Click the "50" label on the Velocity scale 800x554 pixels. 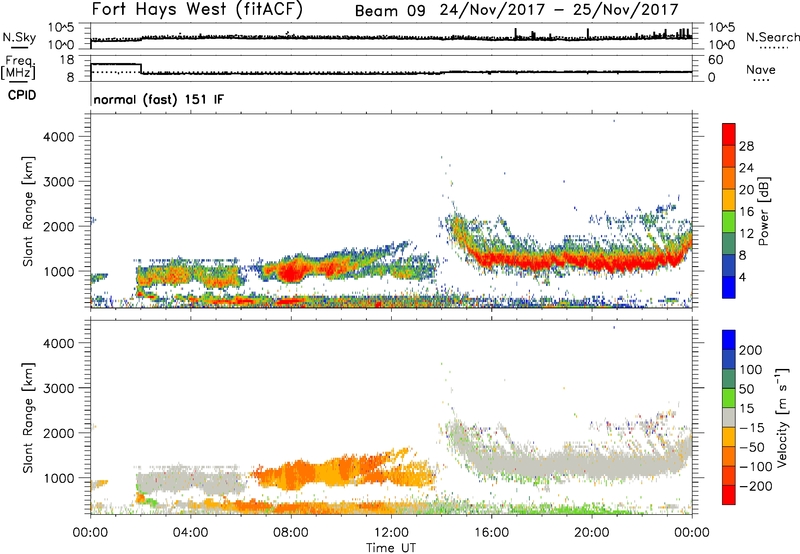point(746,389)
